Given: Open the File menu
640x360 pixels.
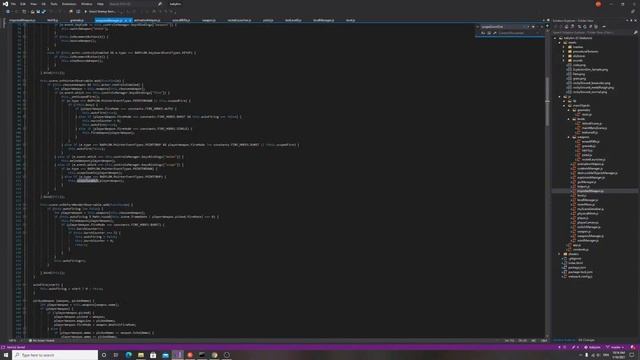Looking at the screenshot, I should [13, 4].
